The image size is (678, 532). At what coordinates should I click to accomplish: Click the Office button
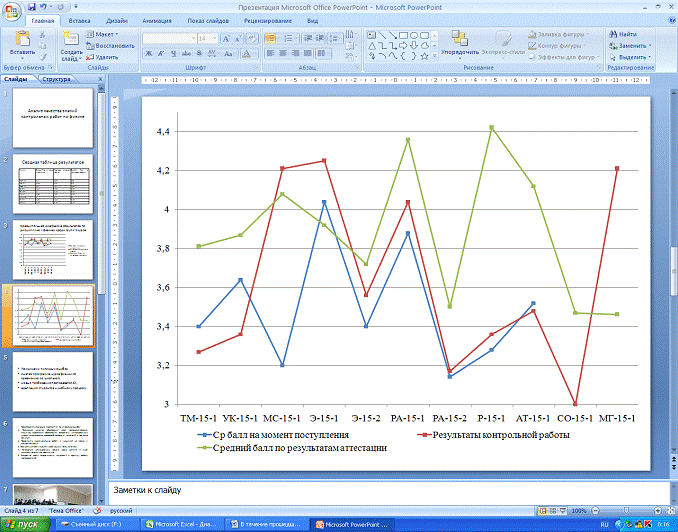point(12,10)
